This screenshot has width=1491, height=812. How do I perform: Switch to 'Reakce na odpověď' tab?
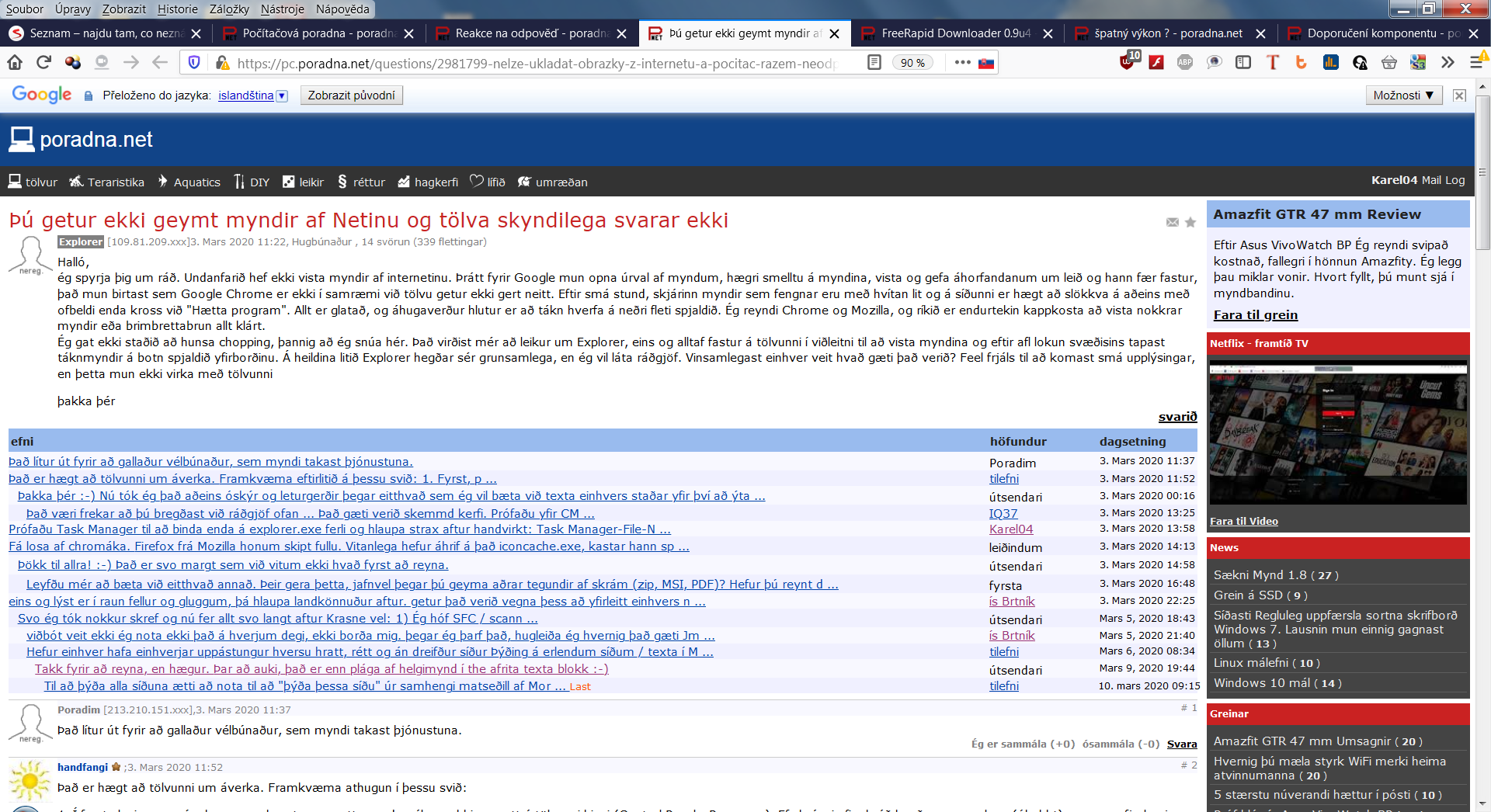(x=531, y=33)
